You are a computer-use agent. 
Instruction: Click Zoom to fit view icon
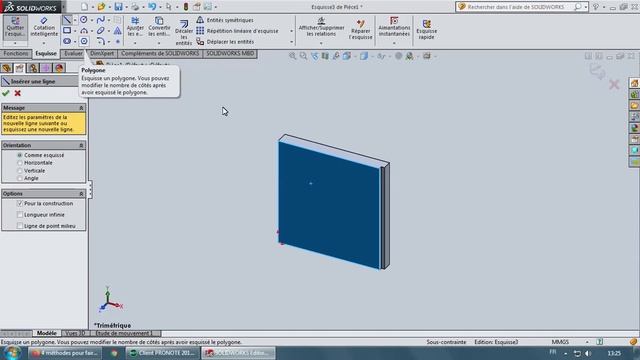coord(293,56)
